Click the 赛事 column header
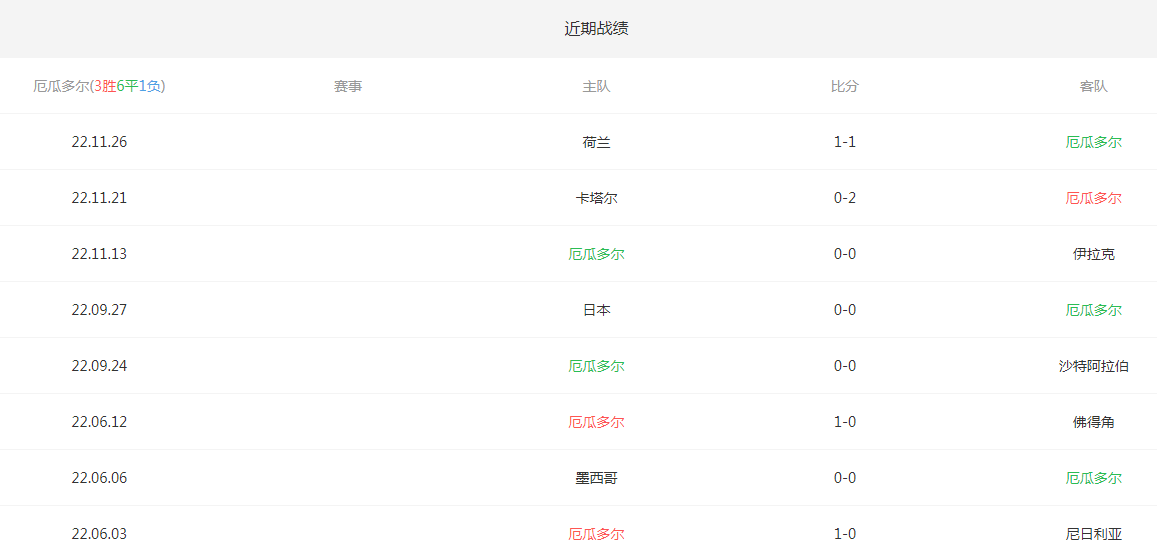The height and width of the screenshot is (555, 1157). (x=348, y=86)
